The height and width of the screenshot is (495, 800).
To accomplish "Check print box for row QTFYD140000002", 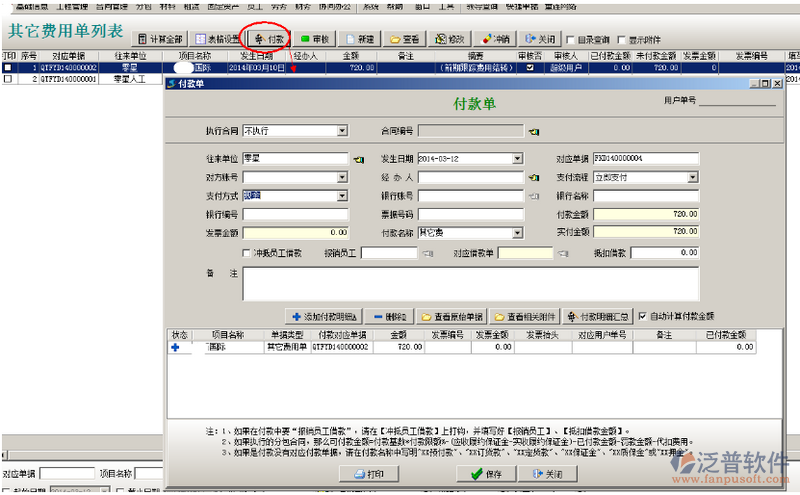I will pyautogui.click(x=8, y=67).
